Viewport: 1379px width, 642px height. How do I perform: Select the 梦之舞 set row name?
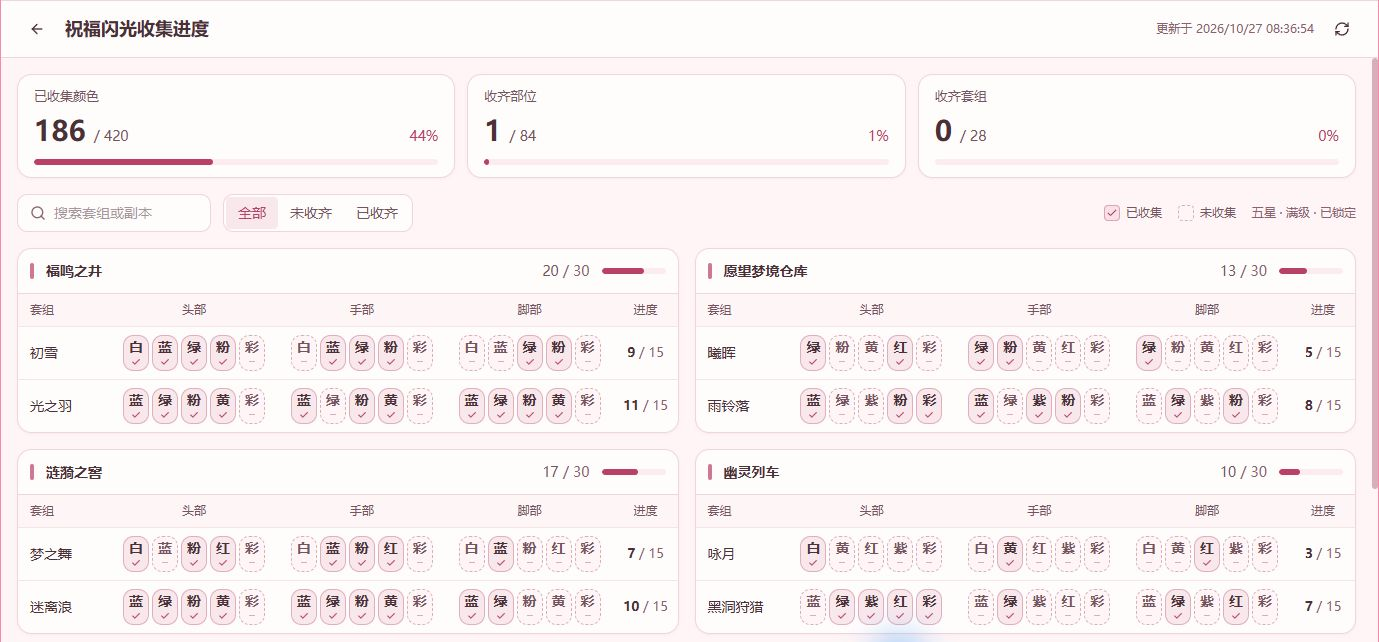(x=51, y=554)
